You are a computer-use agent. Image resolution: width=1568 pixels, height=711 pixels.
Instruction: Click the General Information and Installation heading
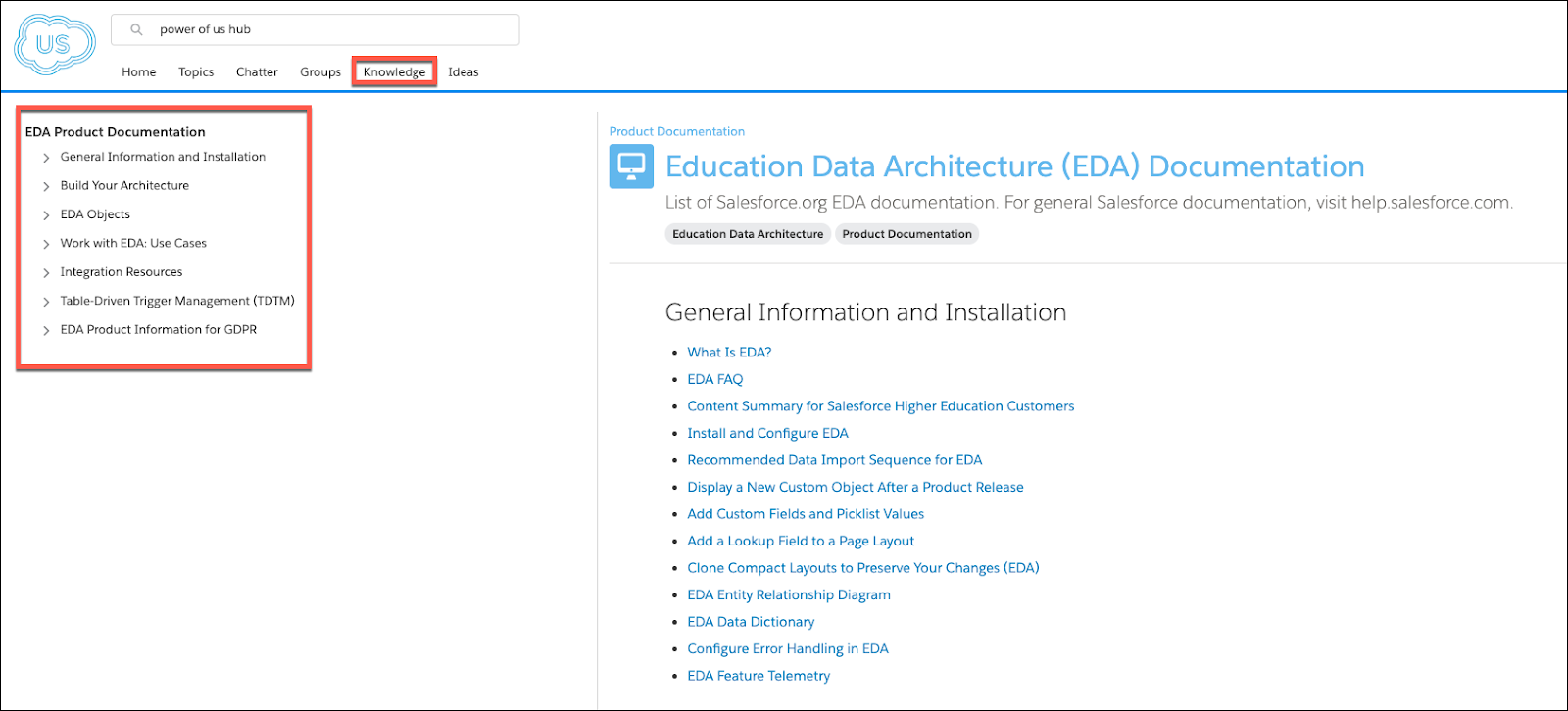click(x=866, y=312)
